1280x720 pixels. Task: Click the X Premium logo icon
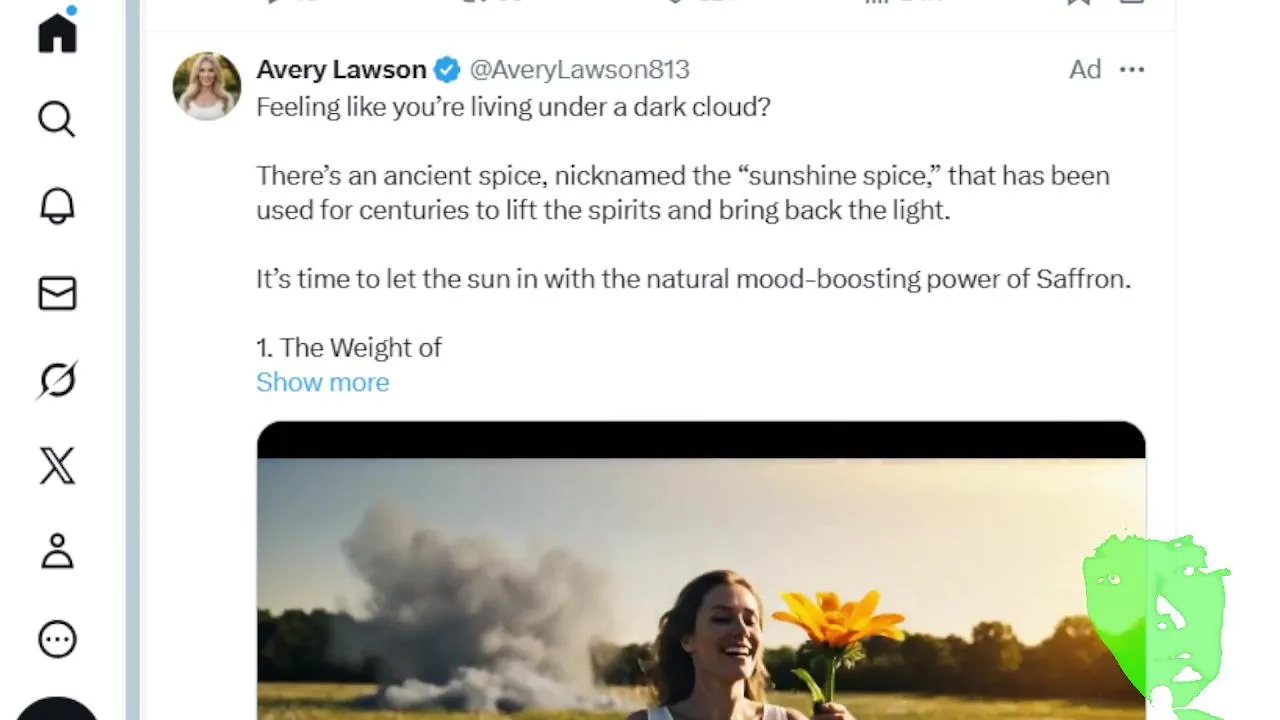(x=57, y=466)
